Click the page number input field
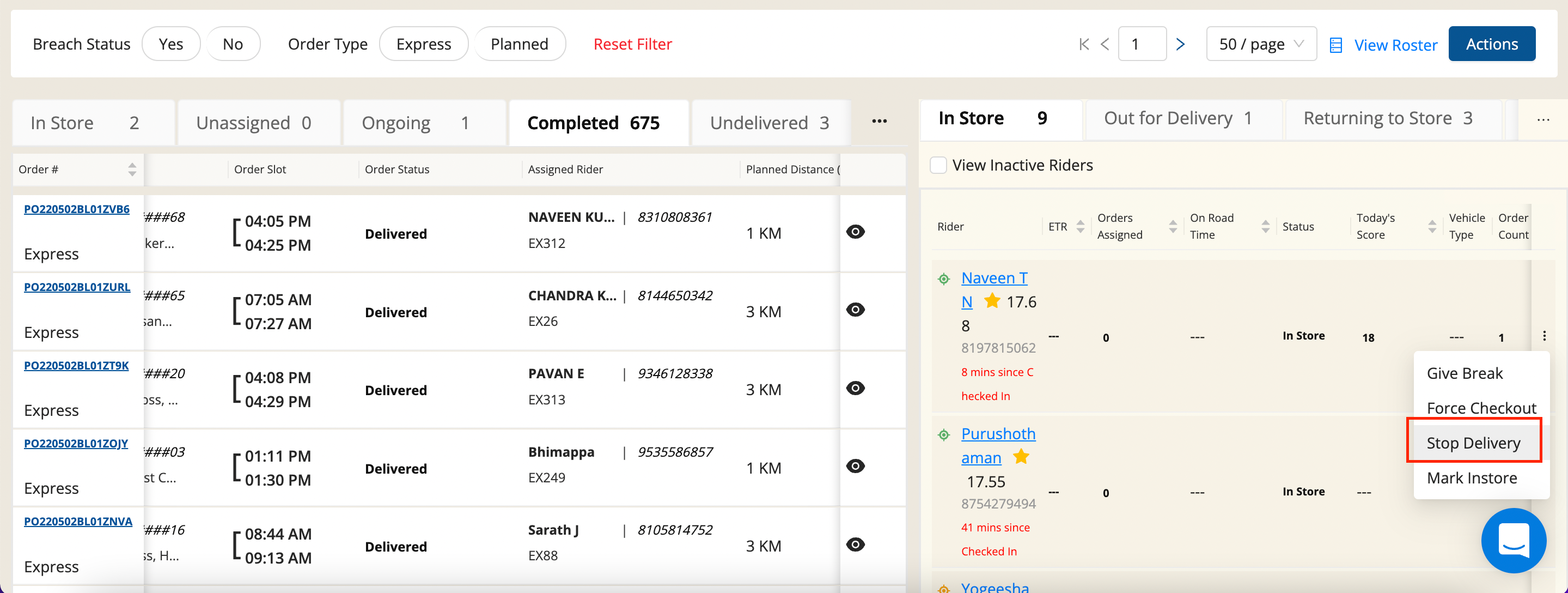This screenshot has height=593, width=1568. [x=1142, y=44]
